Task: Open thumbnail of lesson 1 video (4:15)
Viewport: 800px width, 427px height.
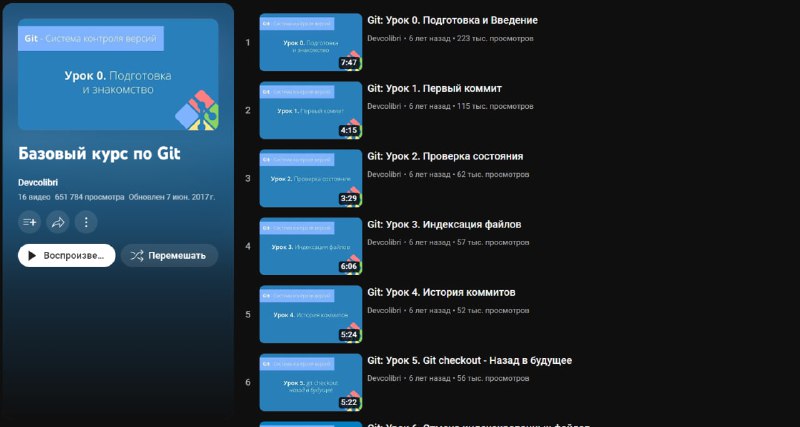Action: pyautogui.click(x=311, y=110)
